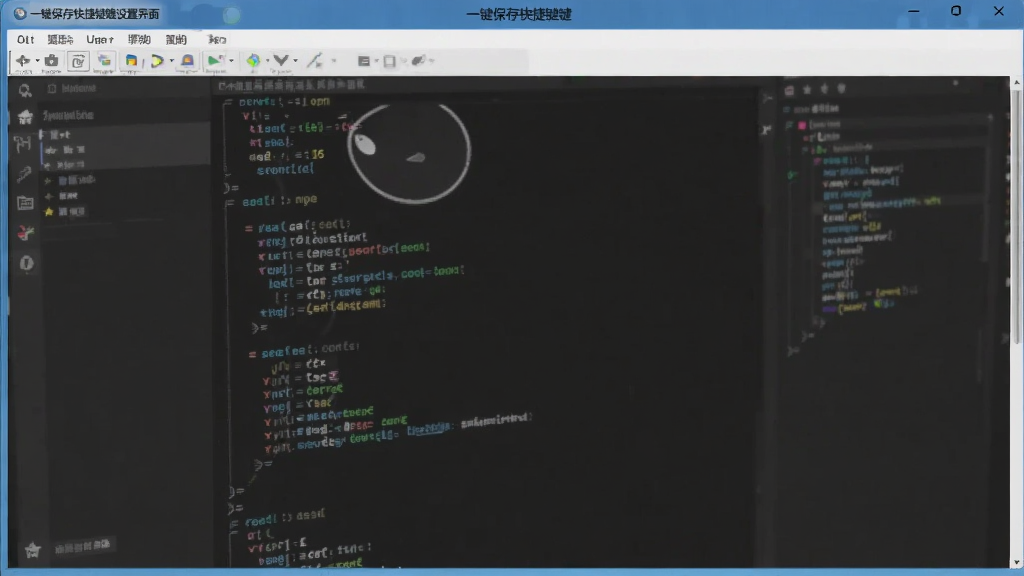This screenshot has height=576, width=1024.
Task: Click the camera snapshot toolbar icon
Action: (x=51, y=61)
